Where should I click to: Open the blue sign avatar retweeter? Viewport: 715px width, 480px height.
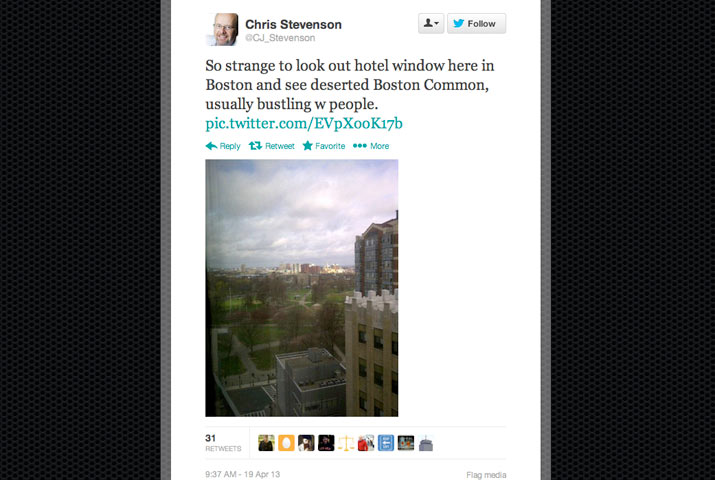point(386,443)
